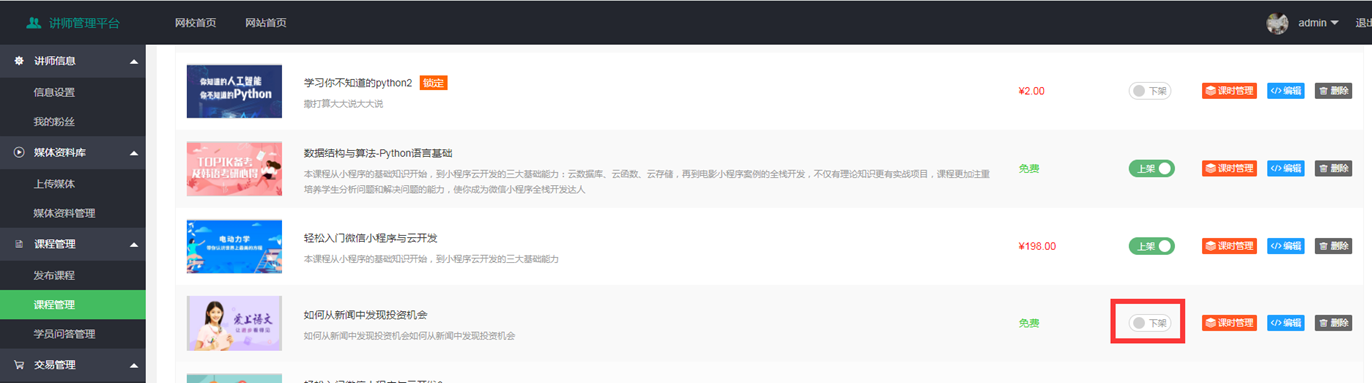Open 媒体资料管理 in the sidebar

65,213
